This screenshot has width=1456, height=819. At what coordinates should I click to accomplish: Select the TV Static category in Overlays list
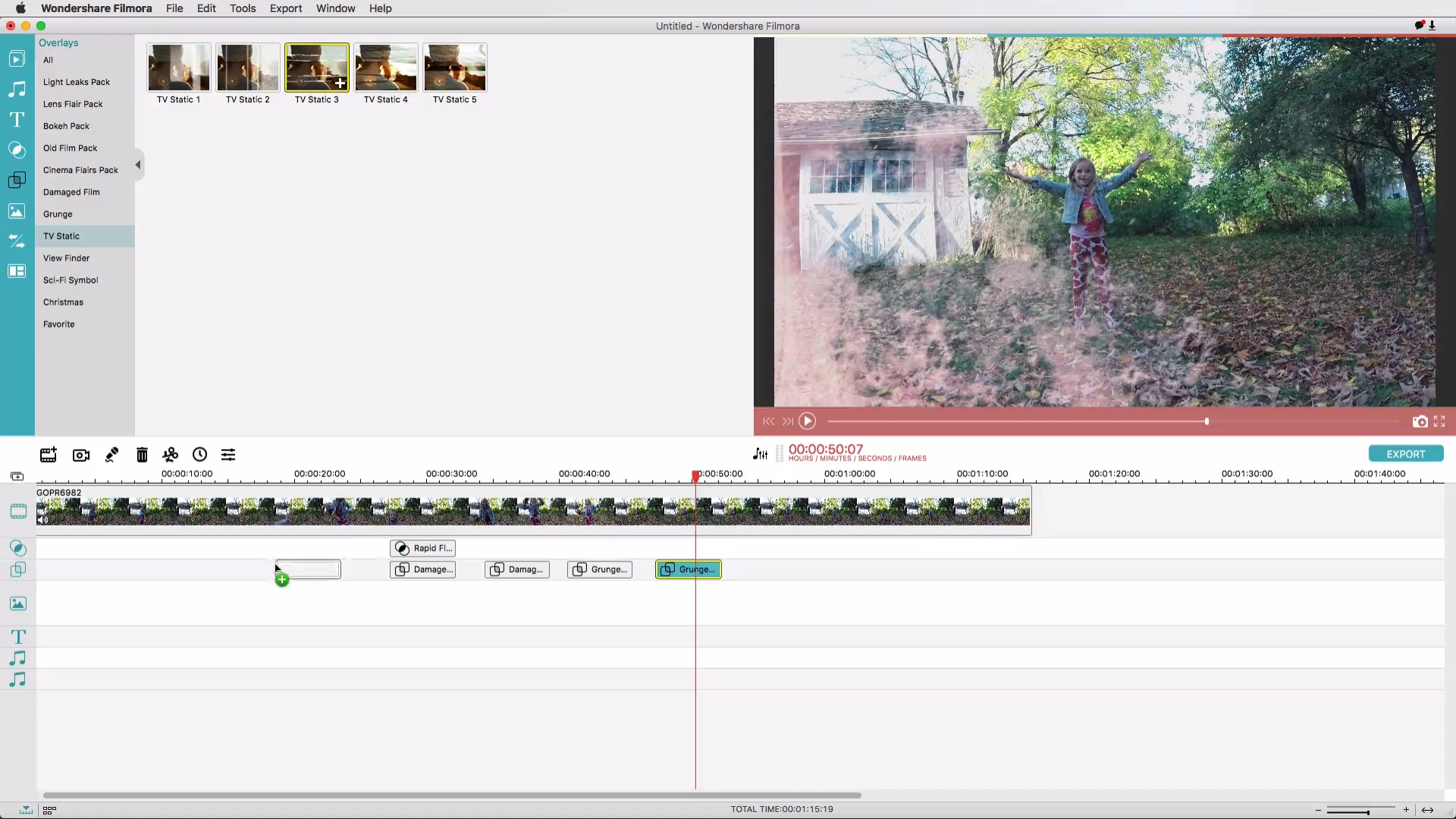(x=61, y=236)
